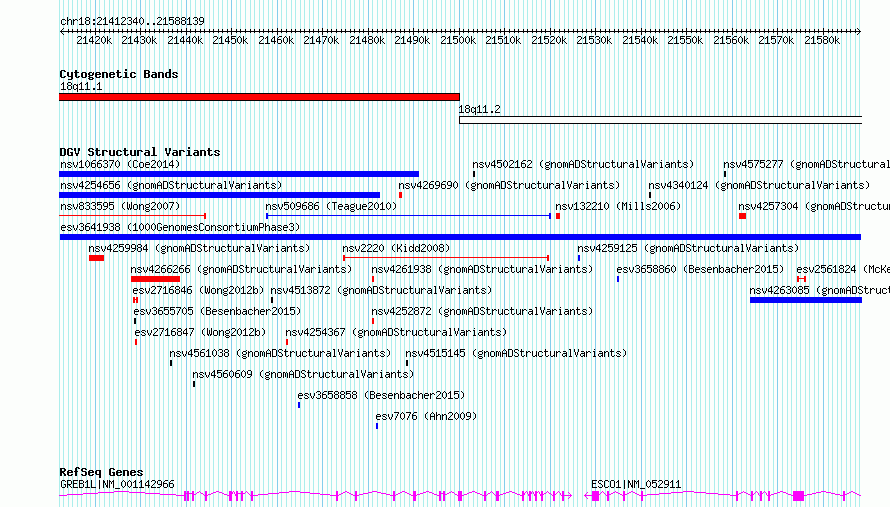This screenshot has width=890, height=507.
Task: Click nsv4561038 variant label
Action: 280,353
